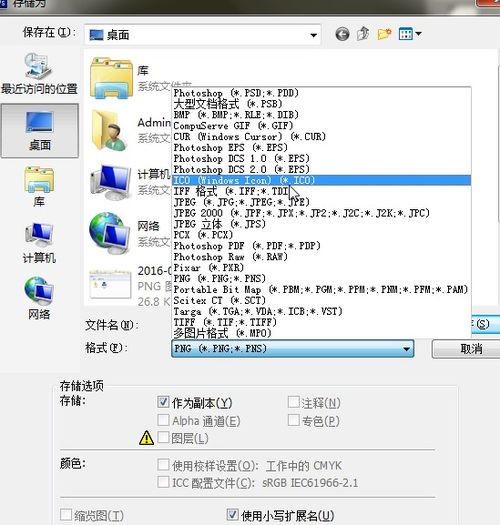Viewport: 500px width, 525px height.
Task: Choose TIFF format from list
Action: [x=322, y=322]
